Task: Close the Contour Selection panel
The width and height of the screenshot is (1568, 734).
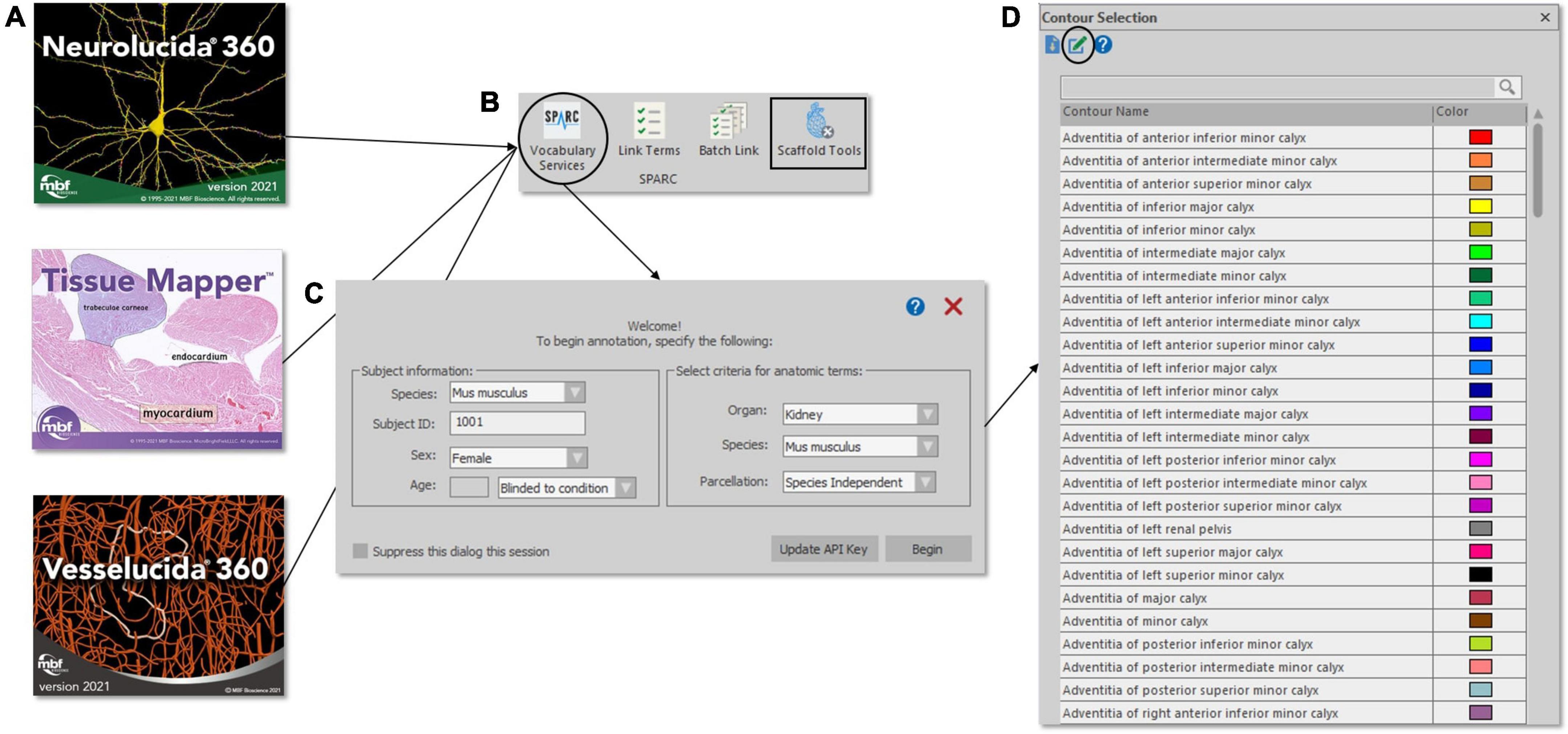Action: point(1545,18)
